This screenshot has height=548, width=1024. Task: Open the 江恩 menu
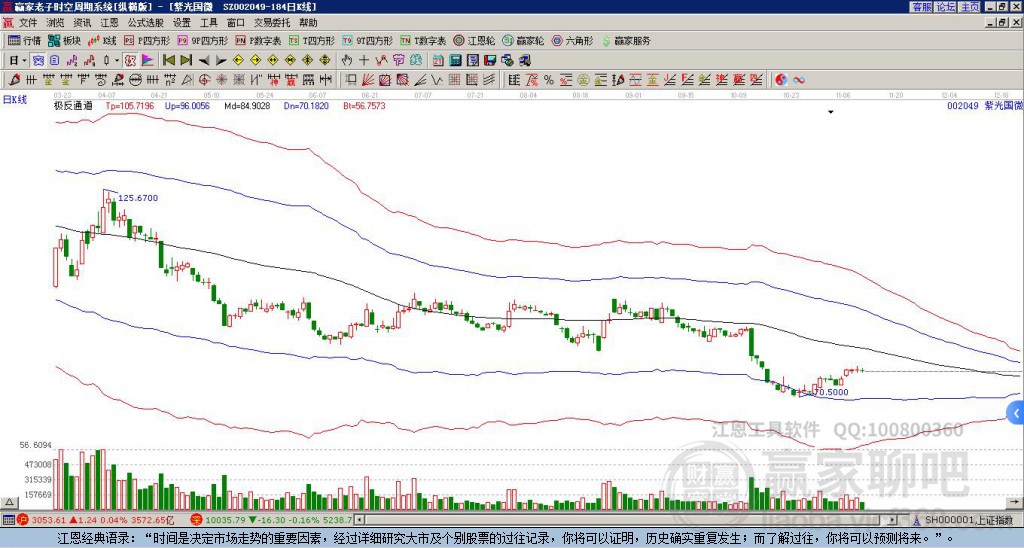pos(109,23)
